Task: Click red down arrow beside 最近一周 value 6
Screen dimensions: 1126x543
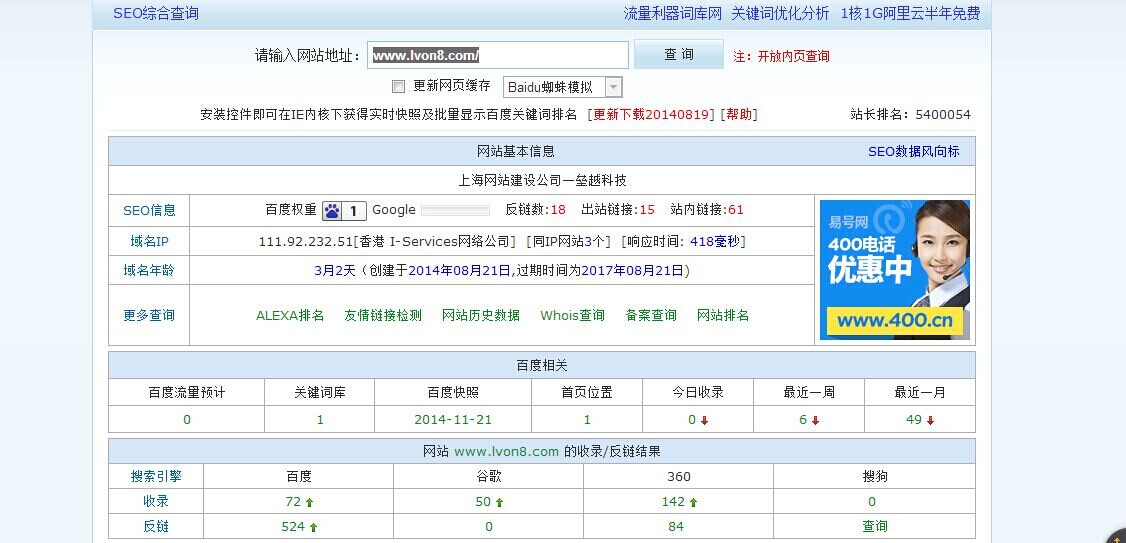Action: click(x=815, y=421)
